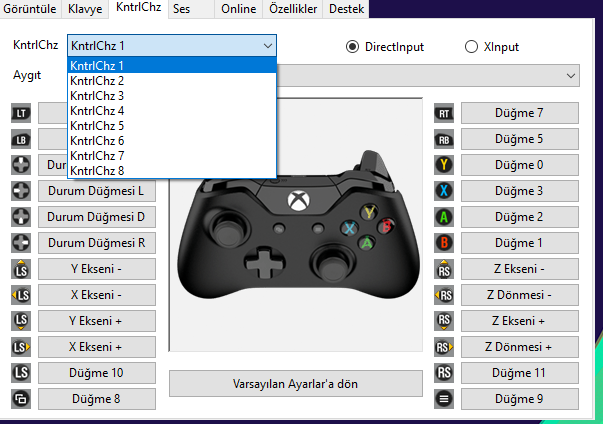Image resolution: width=603 pixels, height=424 pixels.
Task: Choose KntrlChz 1 in the list
Action: tap(172, 66)
